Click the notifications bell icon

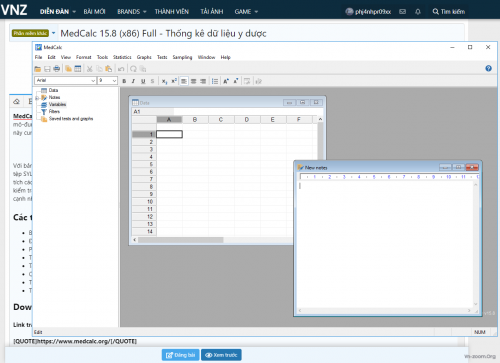tap(418, 12)
